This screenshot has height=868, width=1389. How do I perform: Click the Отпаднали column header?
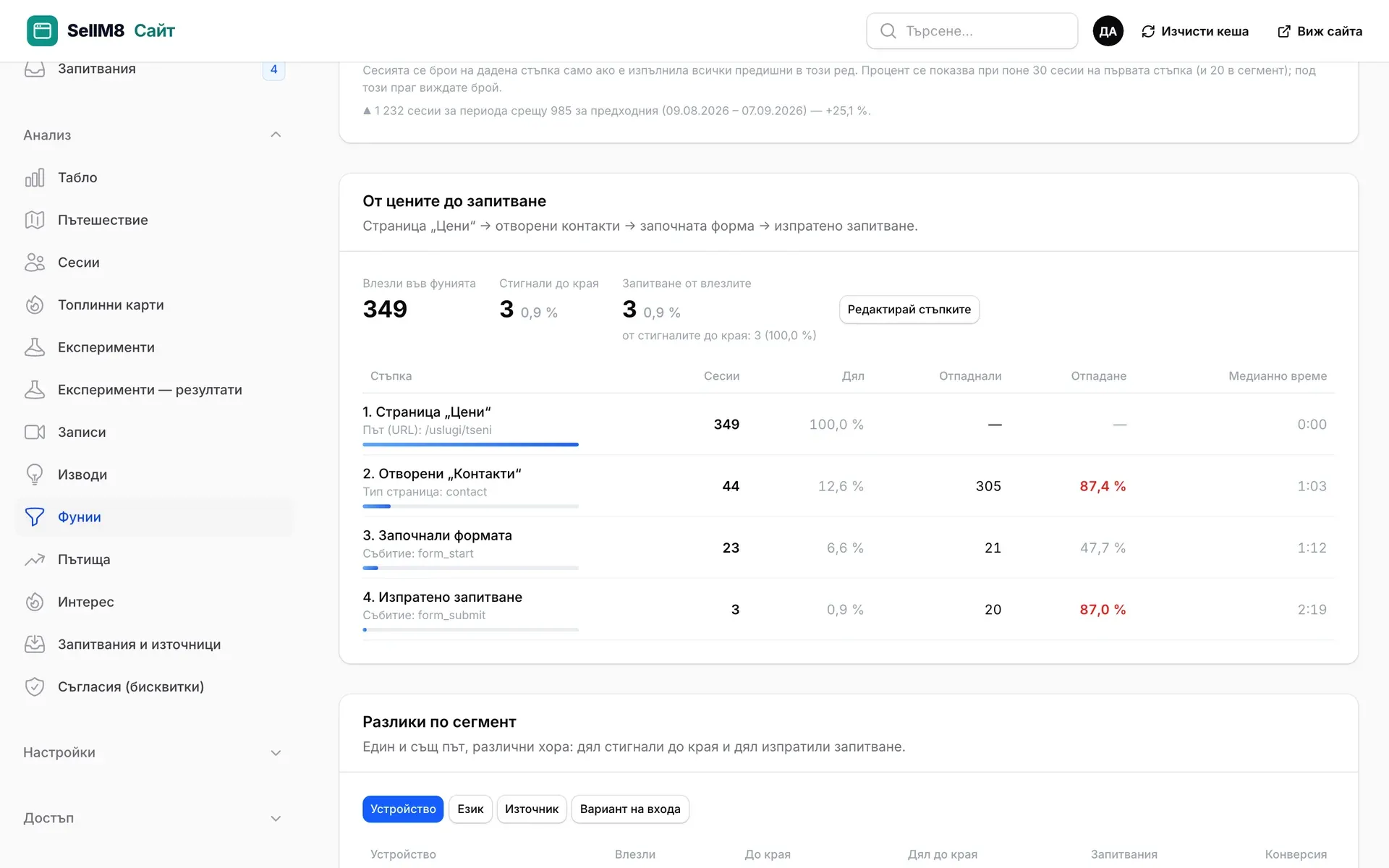(x=970, y=376)
